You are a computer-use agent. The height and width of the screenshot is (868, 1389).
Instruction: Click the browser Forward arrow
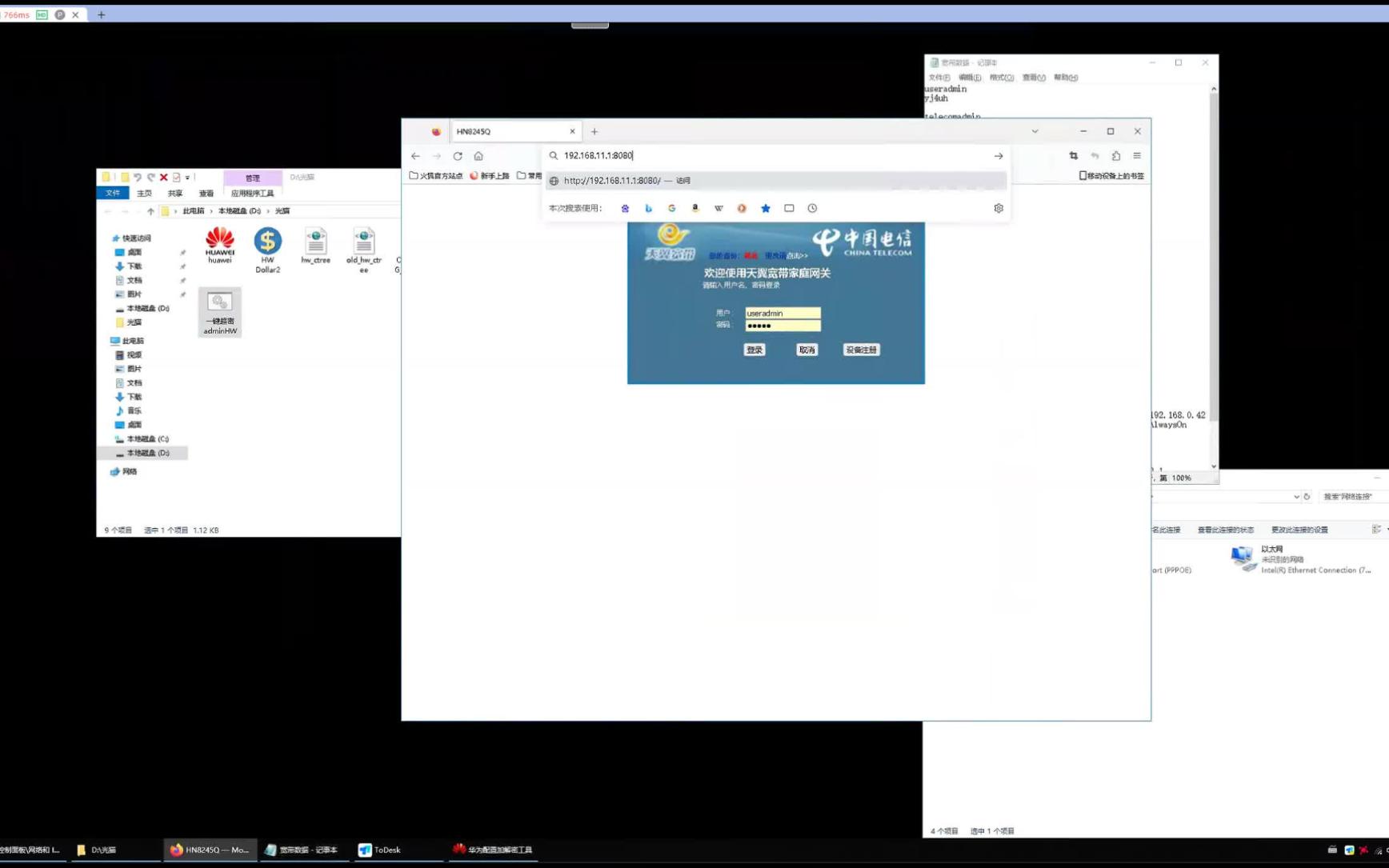click(x=436, y=156)
